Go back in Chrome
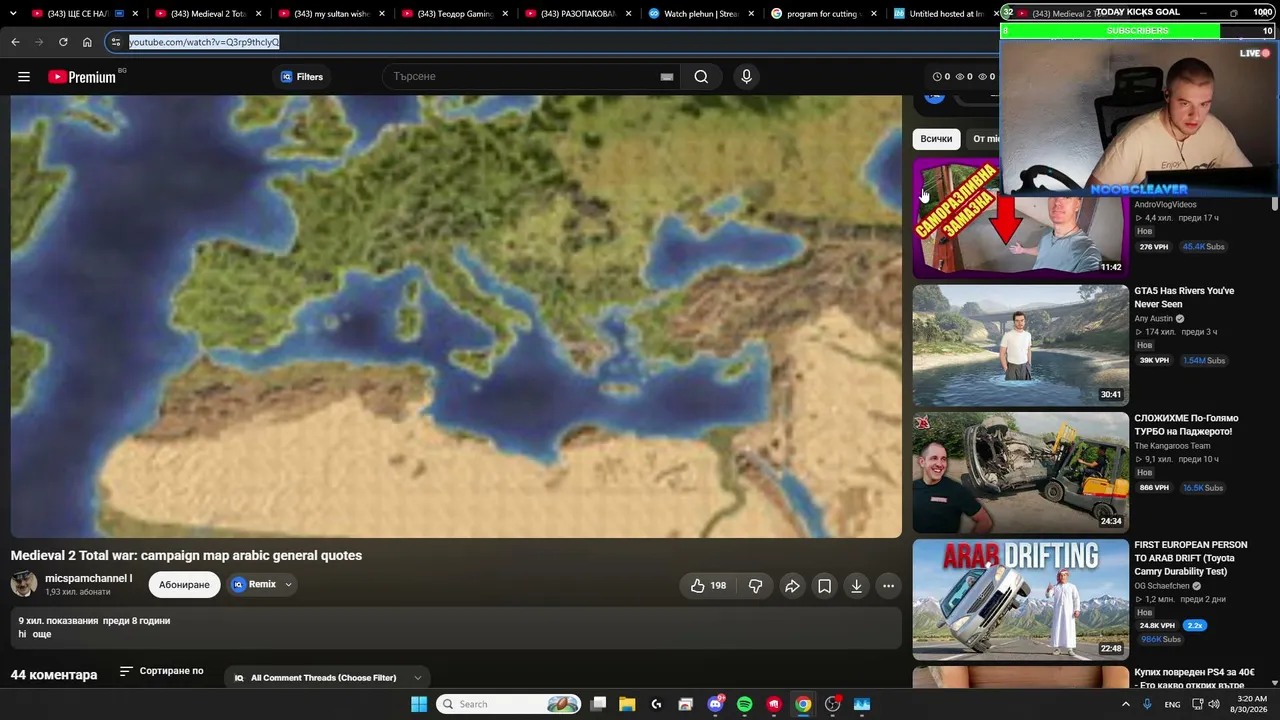 [x=15, y=42]
